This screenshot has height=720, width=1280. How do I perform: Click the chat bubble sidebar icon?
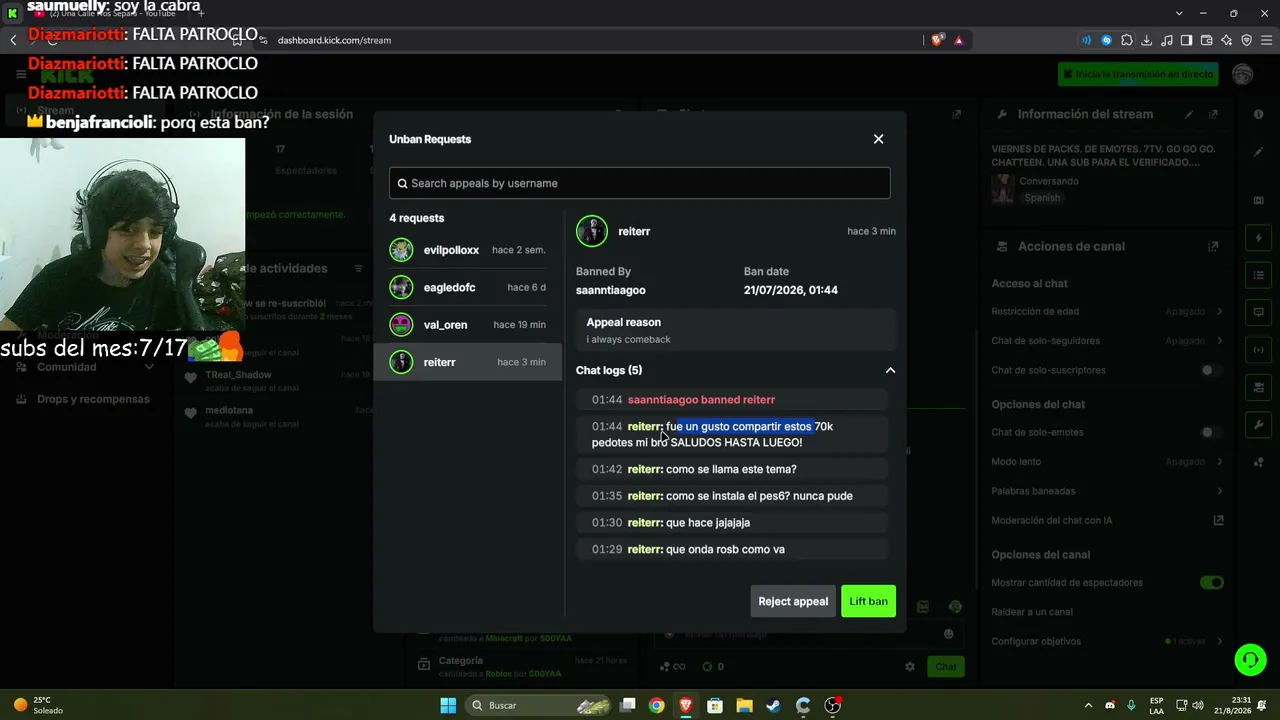(x=1258, y=312)
